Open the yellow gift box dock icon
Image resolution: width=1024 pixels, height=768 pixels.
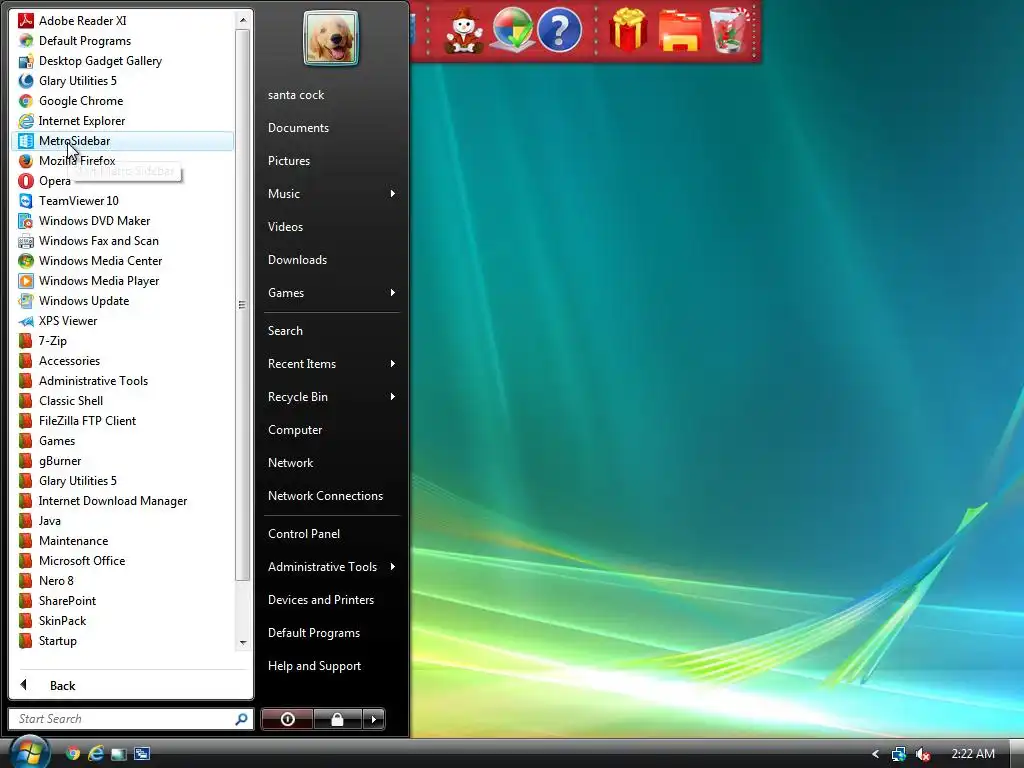[628, 29]
